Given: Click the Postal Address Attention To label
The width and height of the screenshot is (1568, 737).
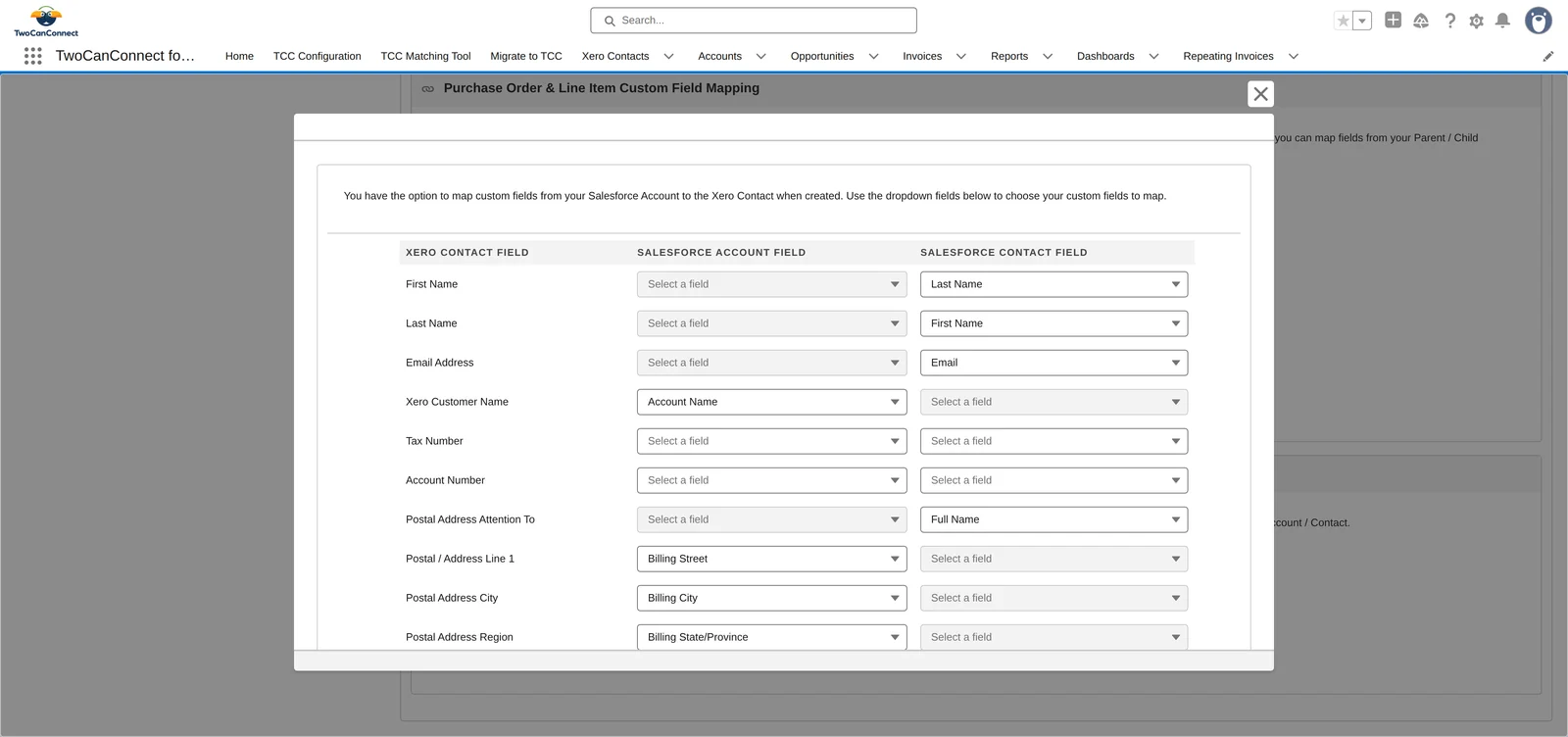Looking at the screenshot, I should pos(470,519).
